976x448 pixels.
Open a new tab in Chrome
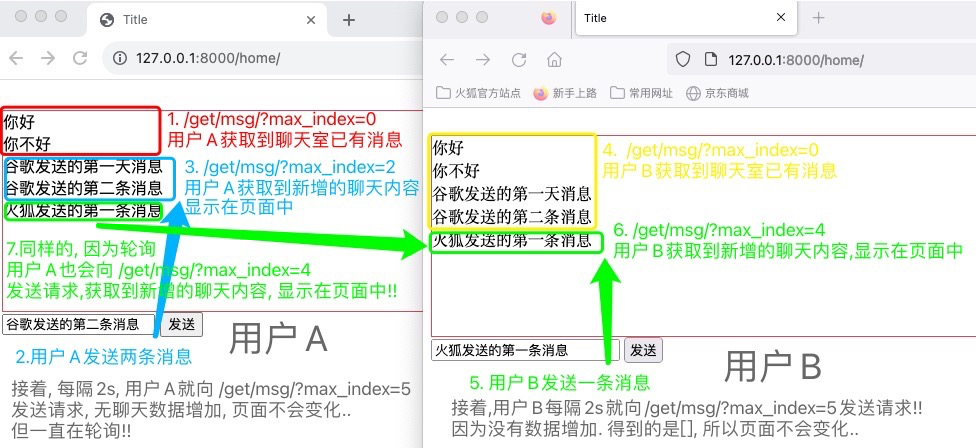pos(348,20)
